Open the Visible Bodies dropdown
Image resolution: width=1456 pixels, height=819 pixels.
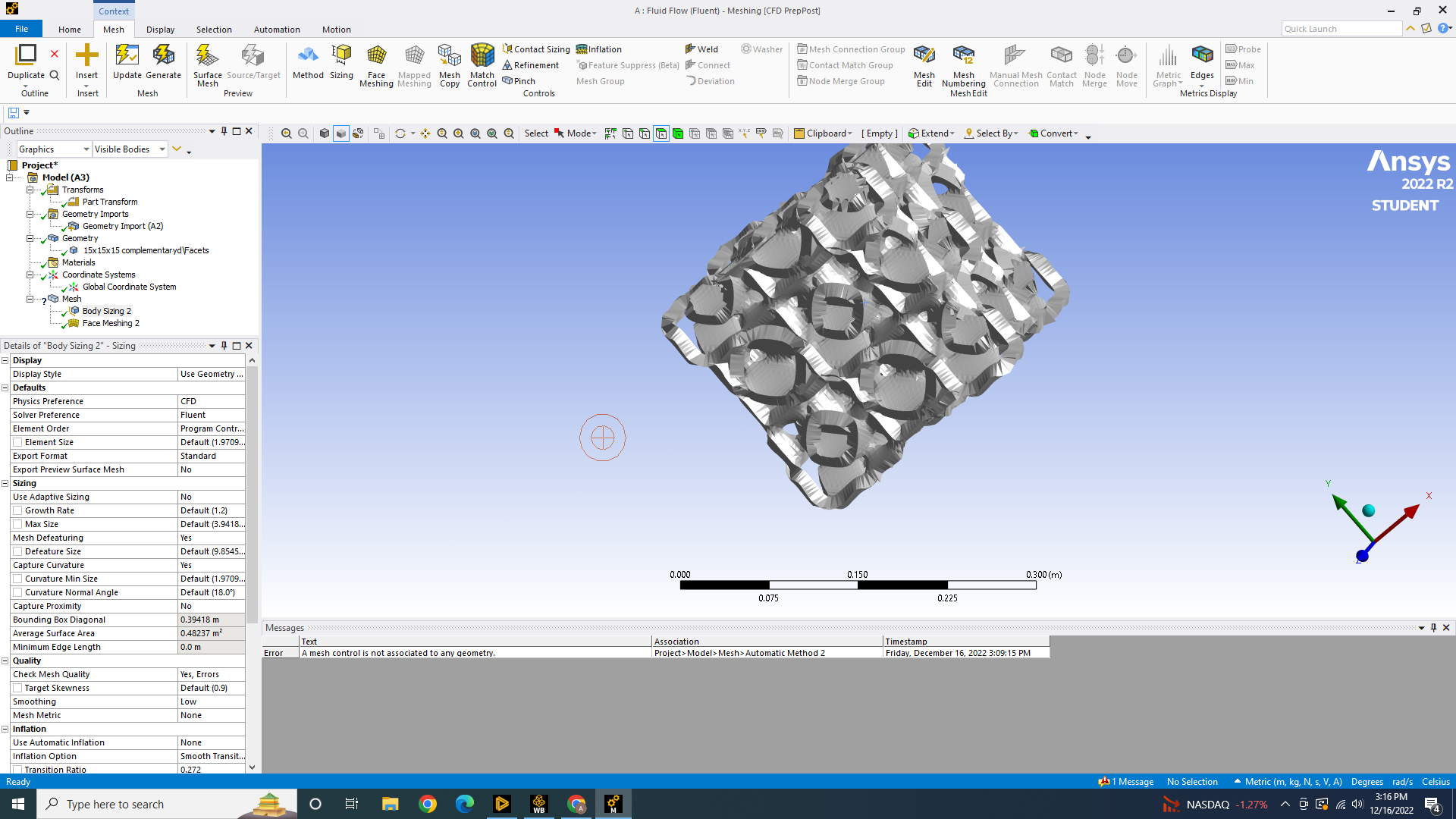coord(130,149)
